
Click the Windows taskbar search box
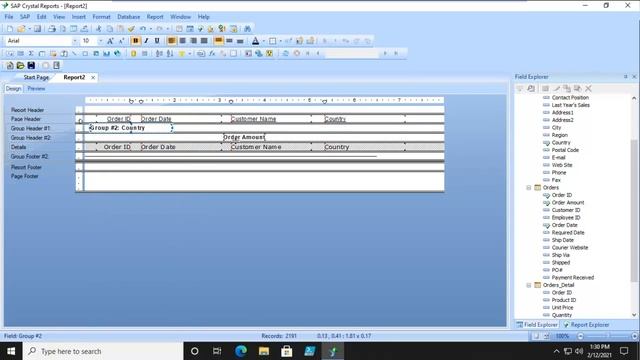coord(103,351)
